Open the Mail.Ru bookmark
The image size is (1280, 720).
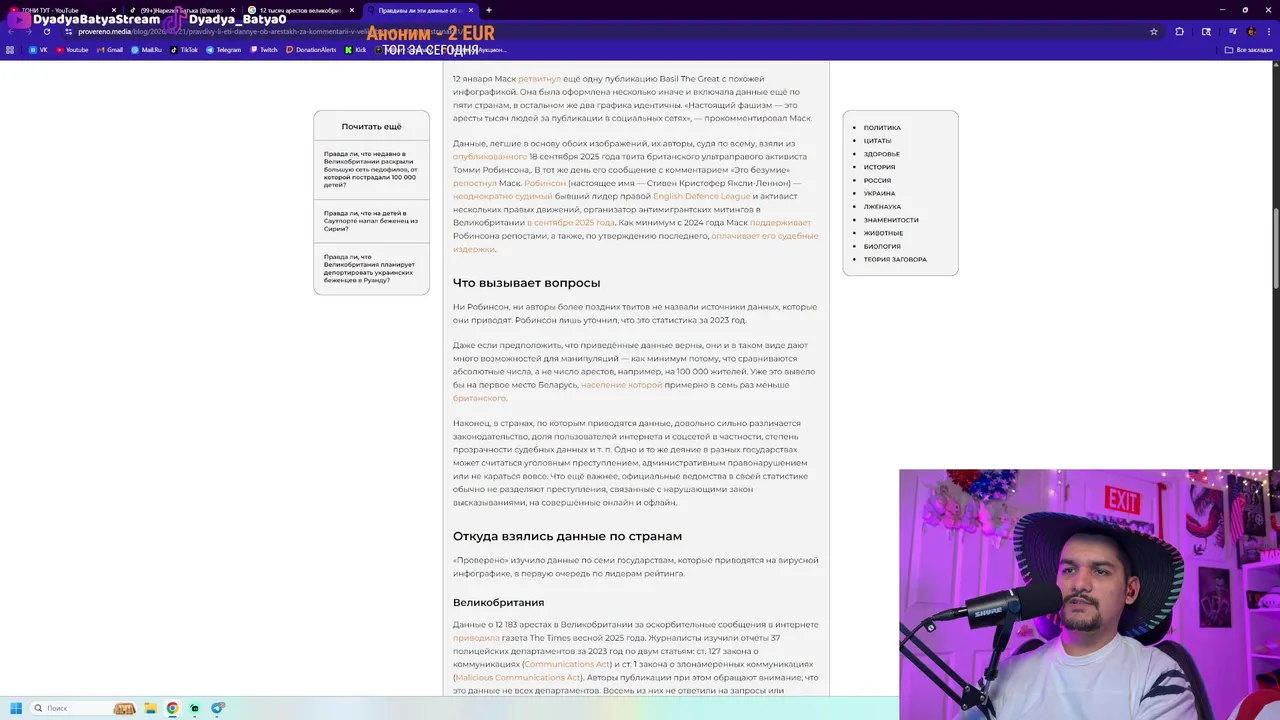coord(146,49)
